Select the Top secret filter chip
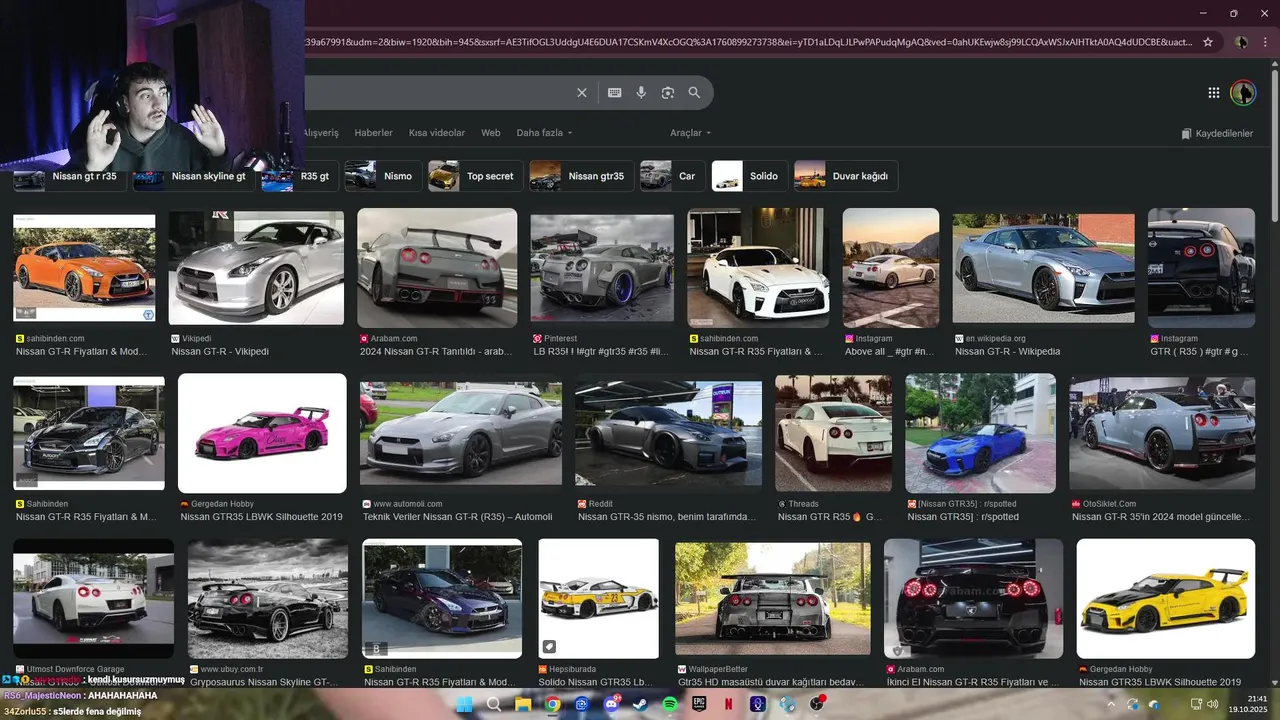Screen dimensions: 1280x720 click(475, 176)
